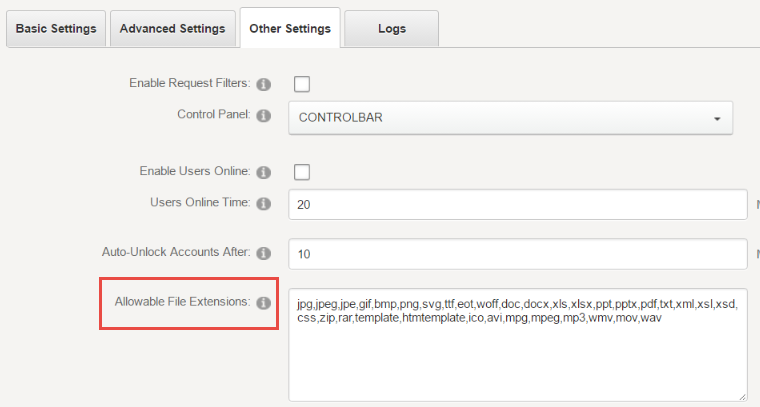Go to the Logs tab

[392, 29]
